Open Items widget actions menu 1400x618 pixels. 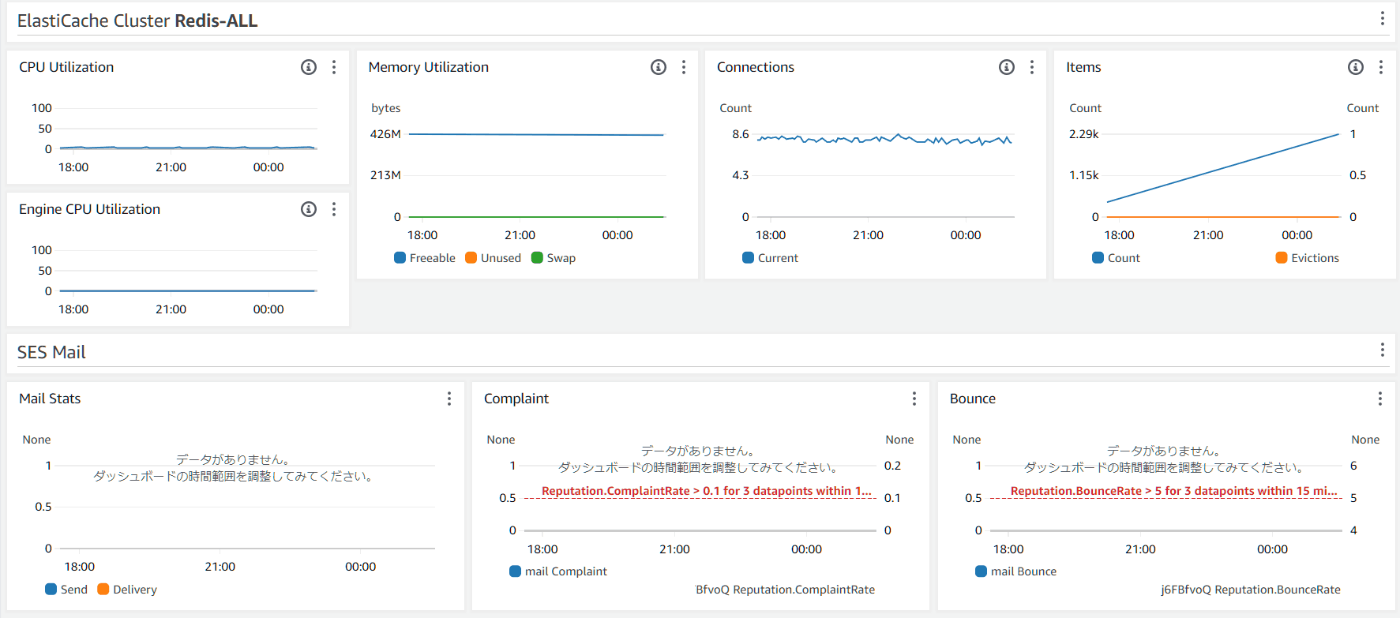1382,67
